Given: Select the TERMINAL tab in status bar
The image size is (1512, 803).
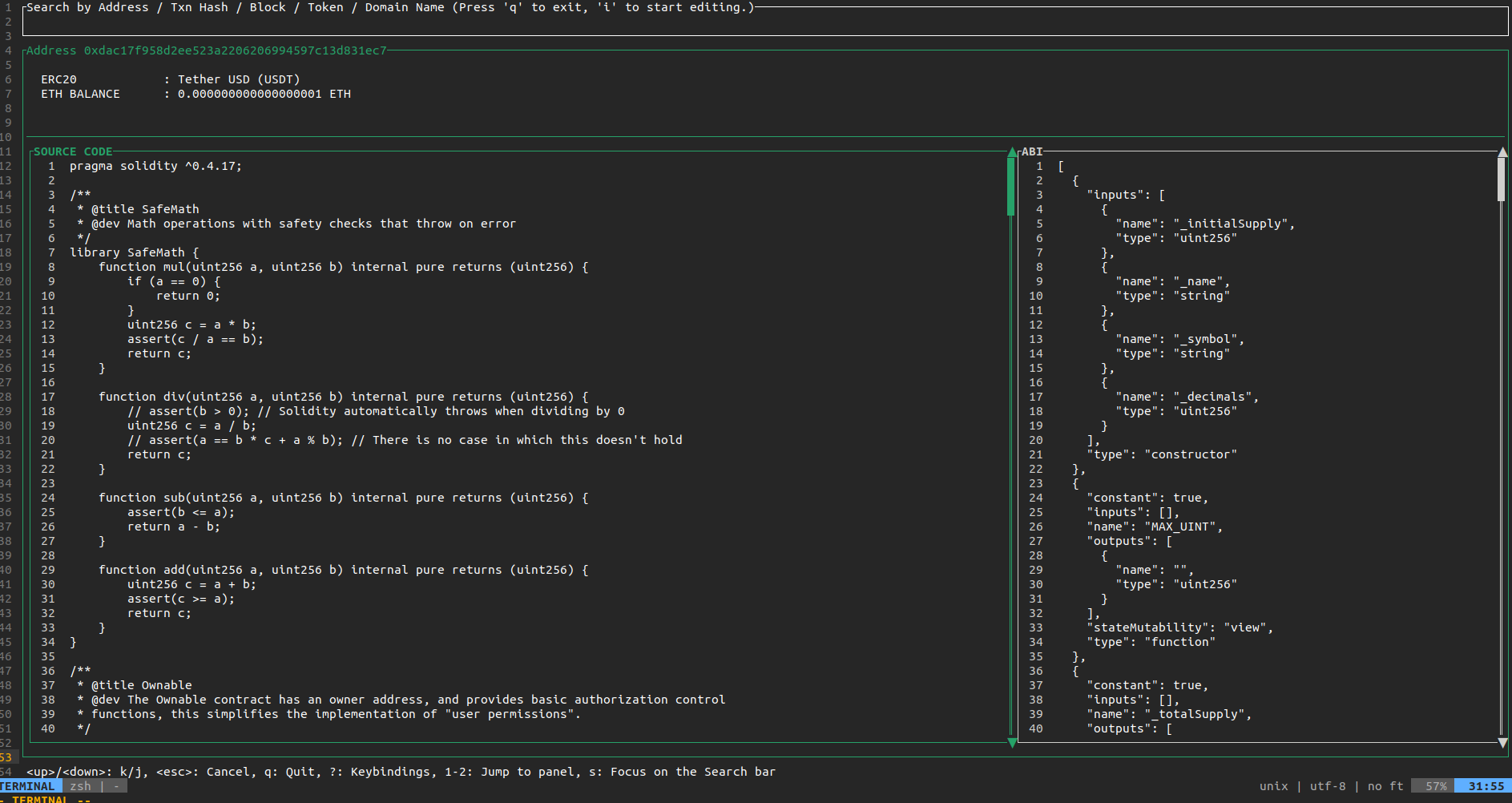Looking at the screenshot, I should pos(29,786).
